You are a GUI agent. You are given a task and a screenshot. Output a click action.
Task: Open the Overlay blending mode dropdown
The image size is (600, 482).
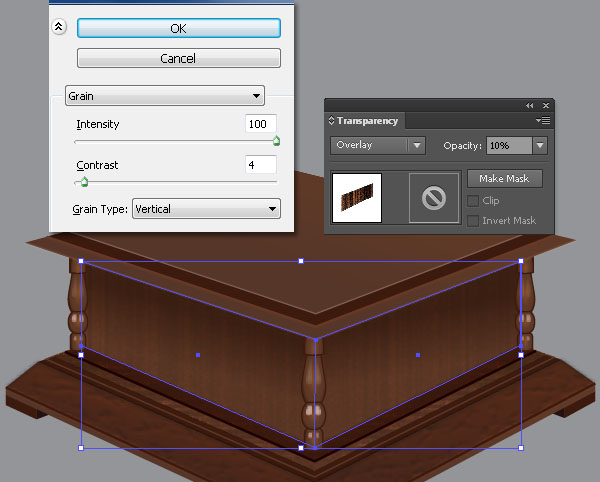point(378,145)
